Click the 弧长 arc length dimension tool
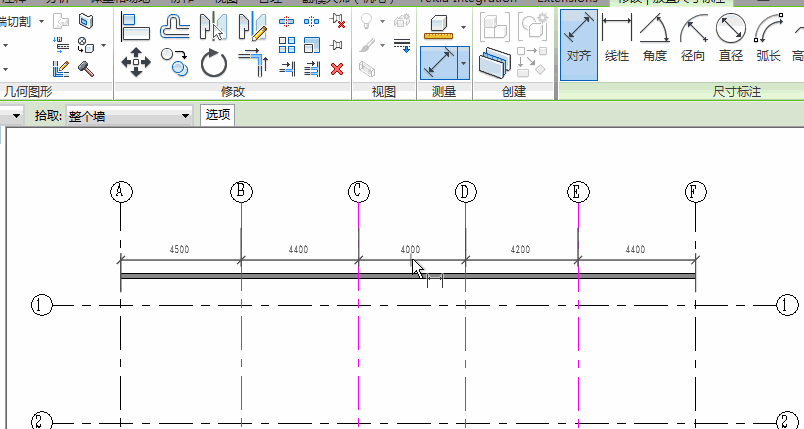This screenshot has height=429, width=804. tap(768, 42)
